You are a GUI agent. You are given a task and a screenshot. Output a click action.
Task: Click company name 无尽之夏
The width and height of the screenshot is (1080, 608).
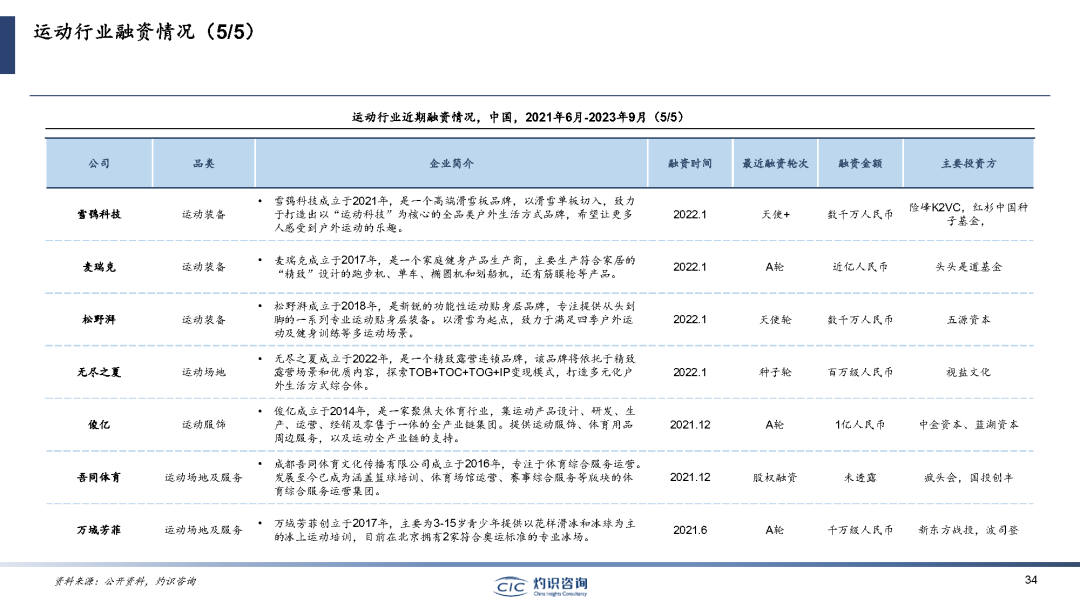pos(99,373)
